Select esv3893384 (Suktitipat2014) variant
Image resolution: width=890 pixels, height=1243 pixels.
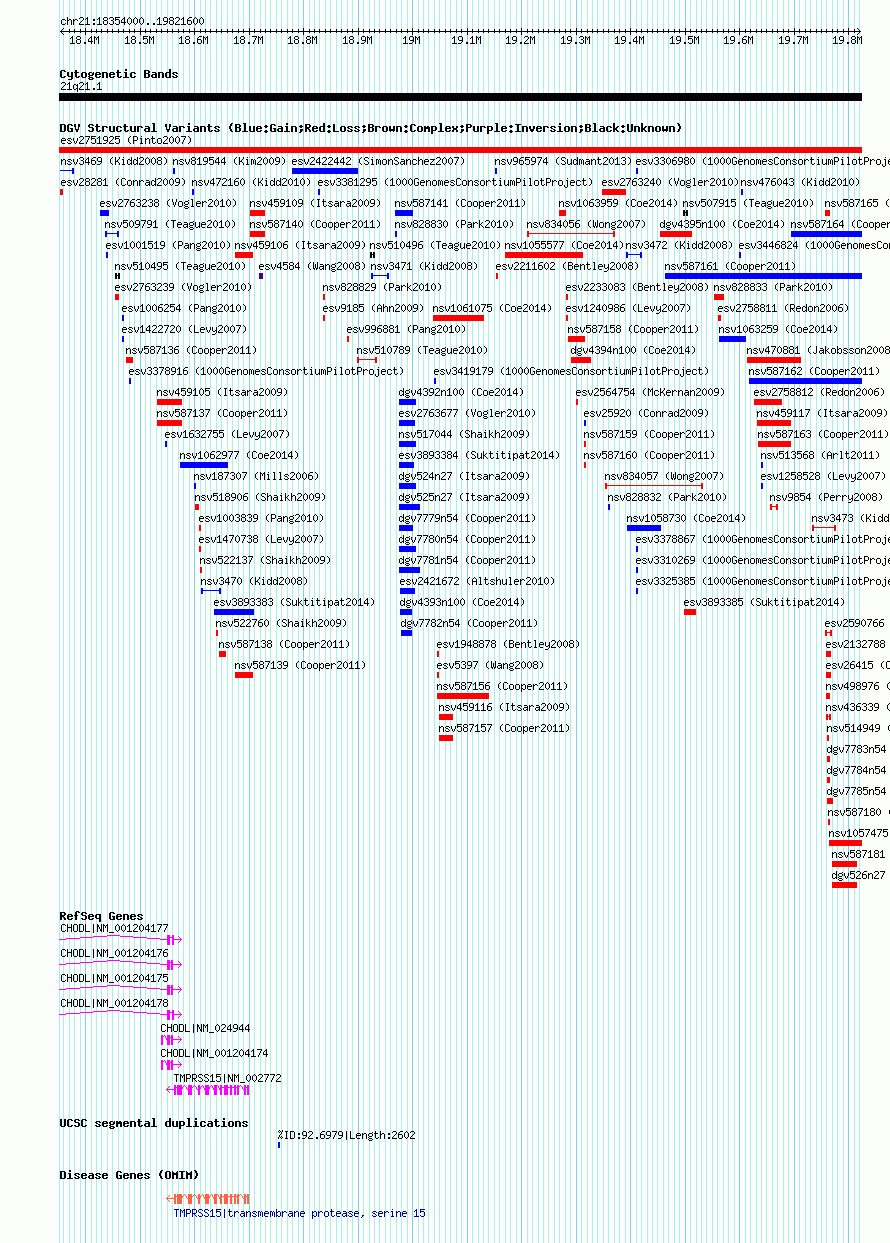(x=479, y=455)
